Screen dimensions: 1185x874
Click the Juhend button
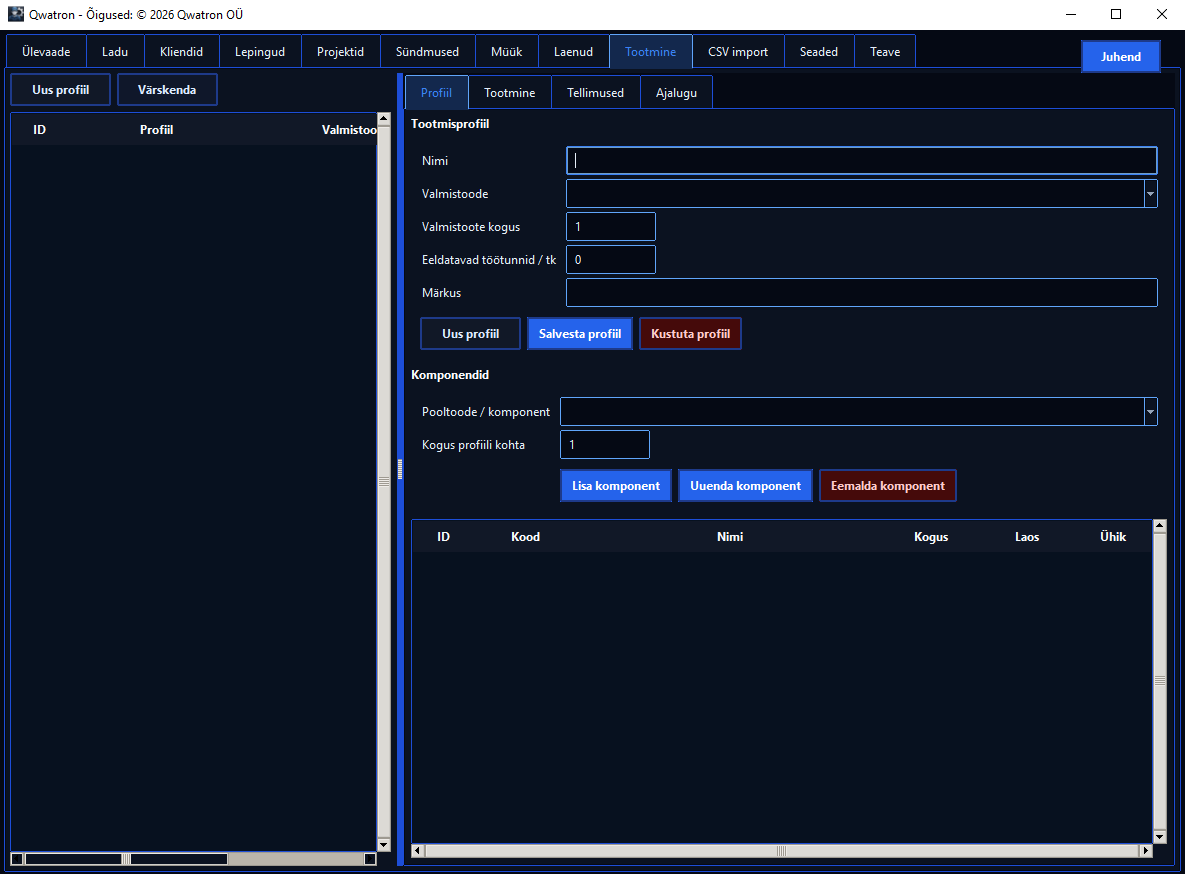tap(1121, 57)
